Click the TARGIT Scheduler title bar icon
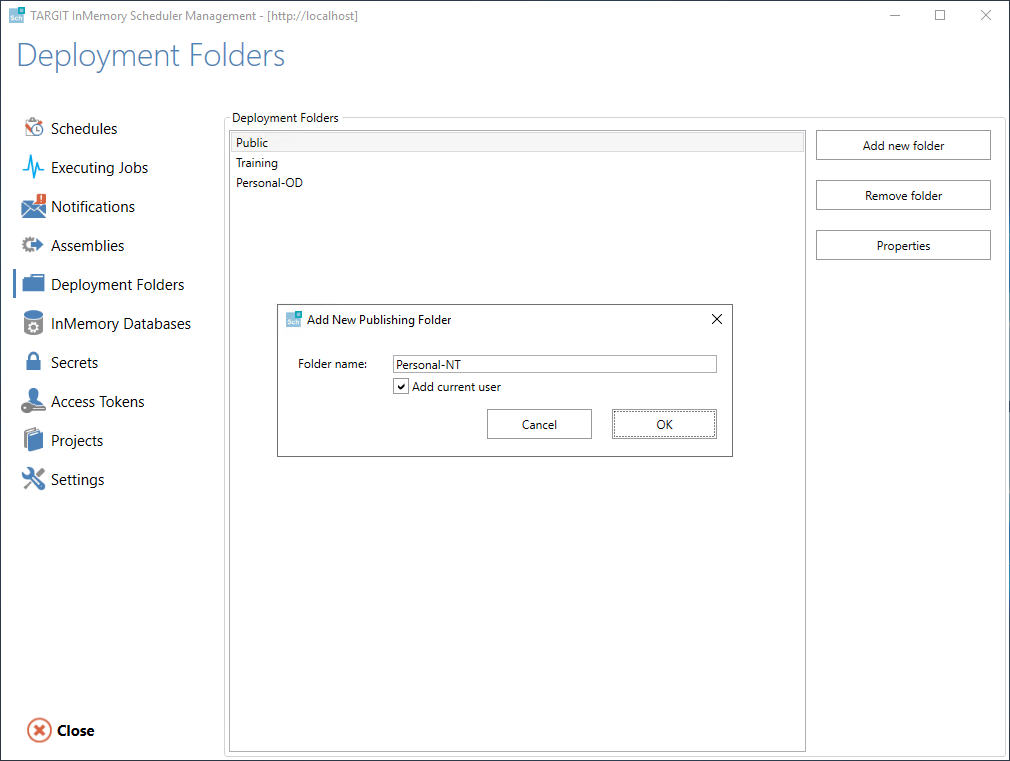1010x761 pixels. pos(17,15)
